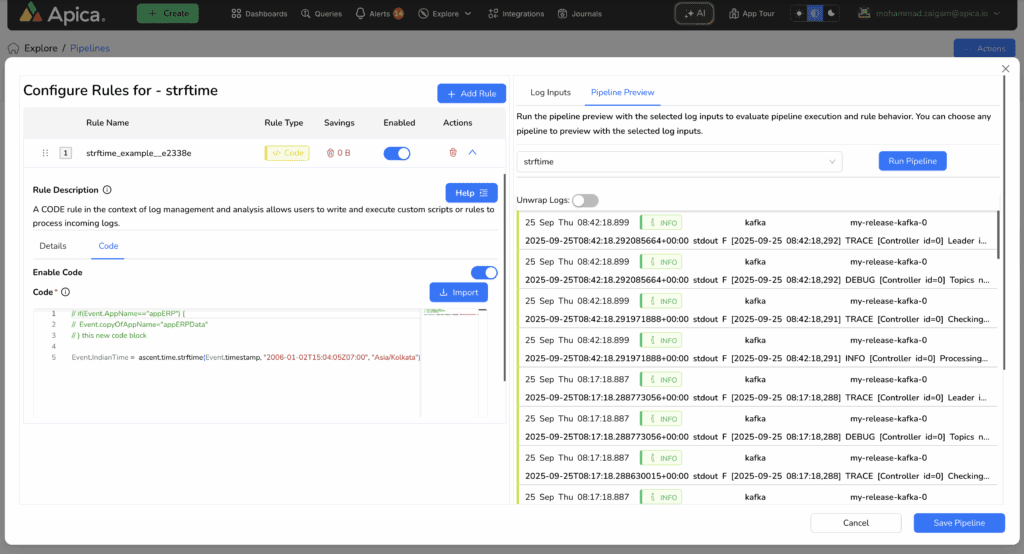The height and width of the screenshot is (554, 1024).
Task: Switch to dark theme moon icon
Action: (x=831, y=13)
